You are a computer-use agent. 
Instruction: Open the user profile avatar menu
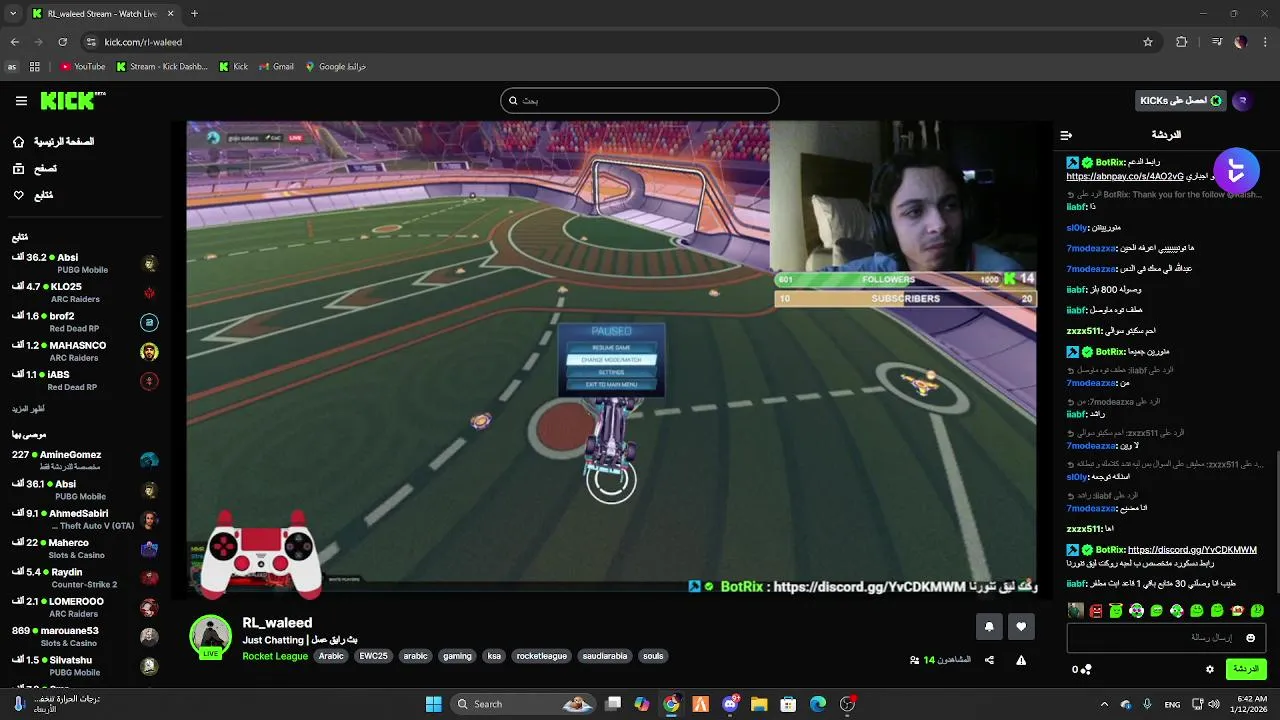click(1242, 101)
